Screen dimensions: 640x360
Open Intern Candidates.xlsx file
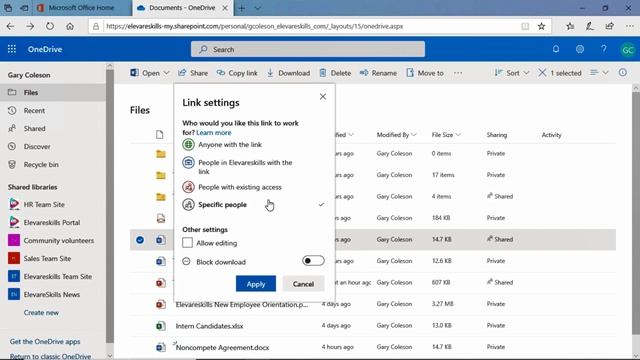[209, 326]
